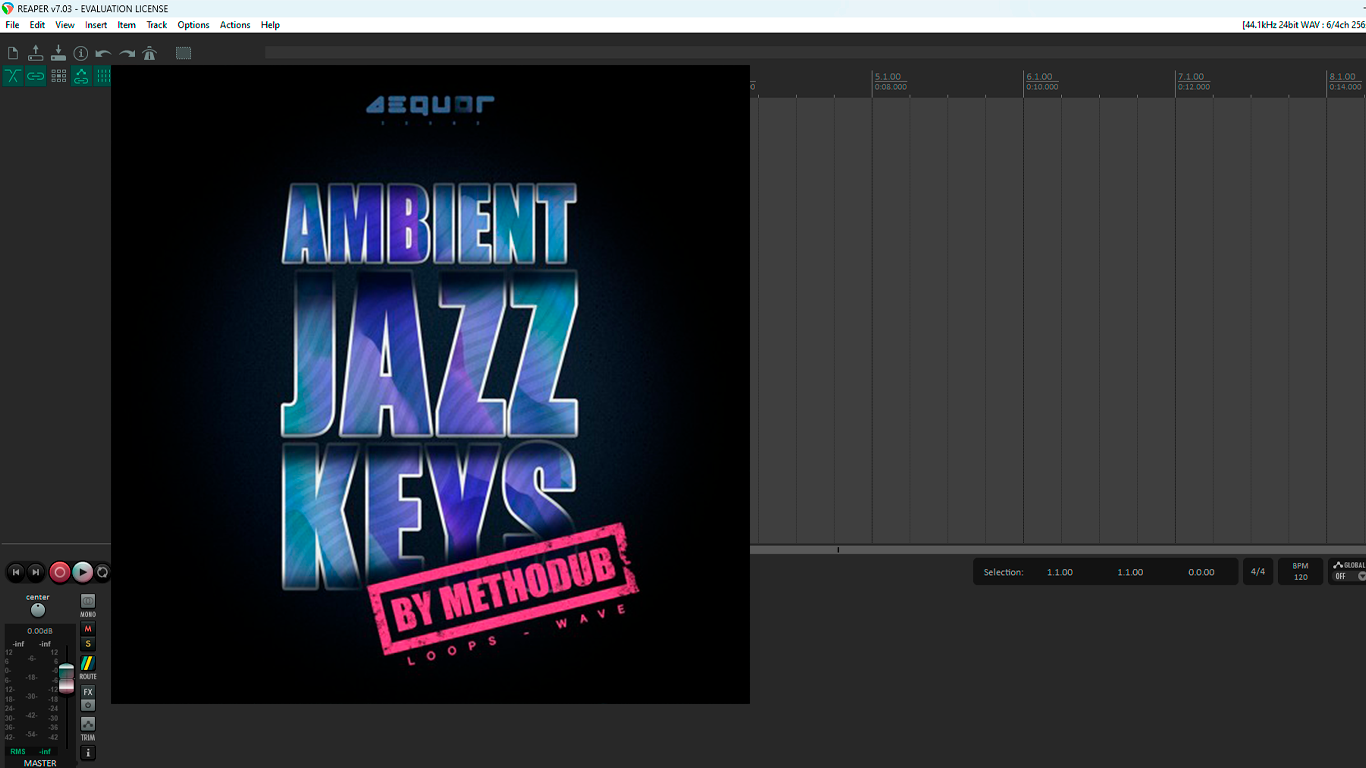Open master envelope Trim button

coord(88,723)
